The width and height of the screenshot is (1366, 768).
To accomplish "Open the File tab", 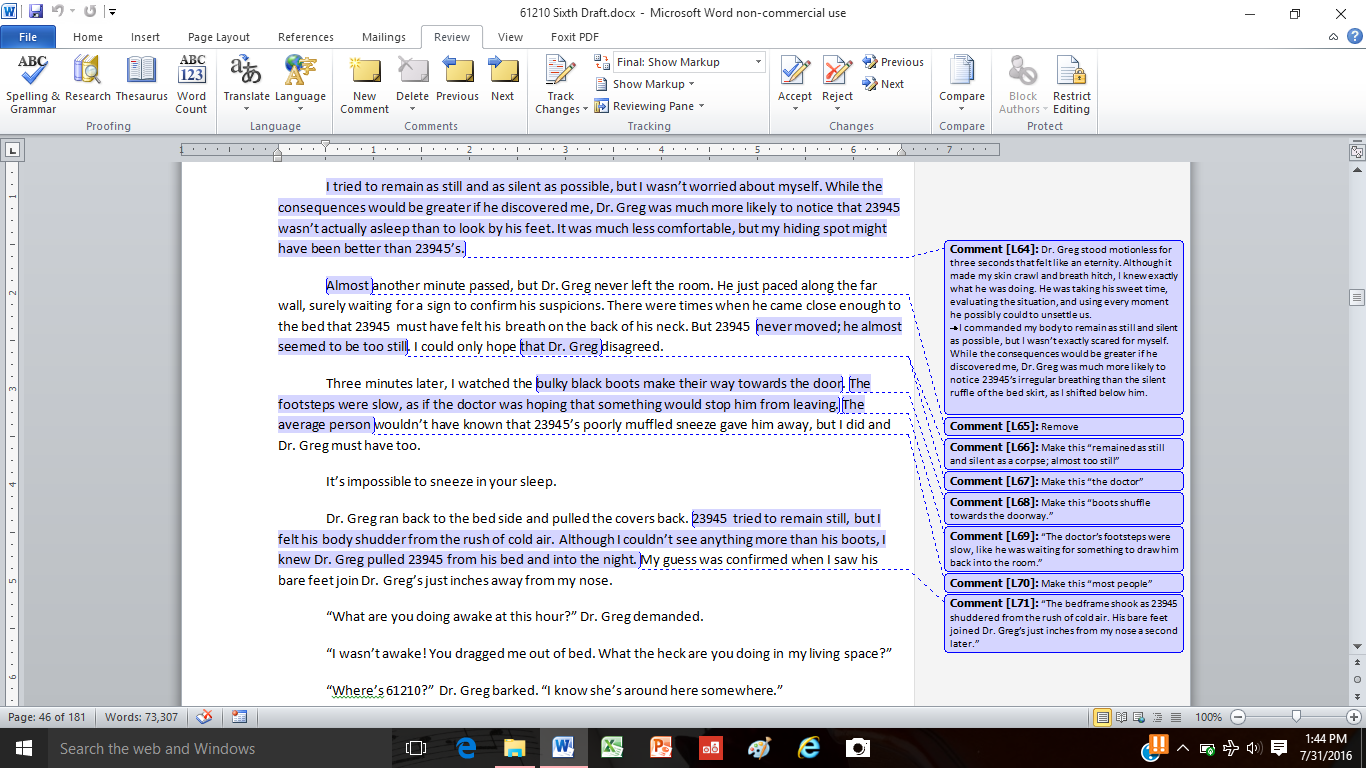I will [28, 37].
